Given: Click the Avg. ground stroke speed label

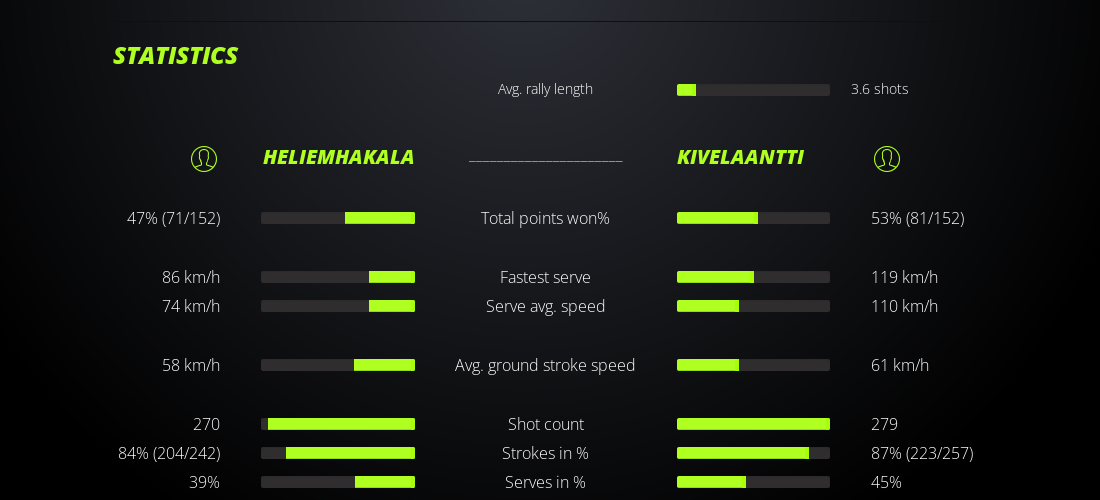Looking at the screenshot, I should [545, 365].
